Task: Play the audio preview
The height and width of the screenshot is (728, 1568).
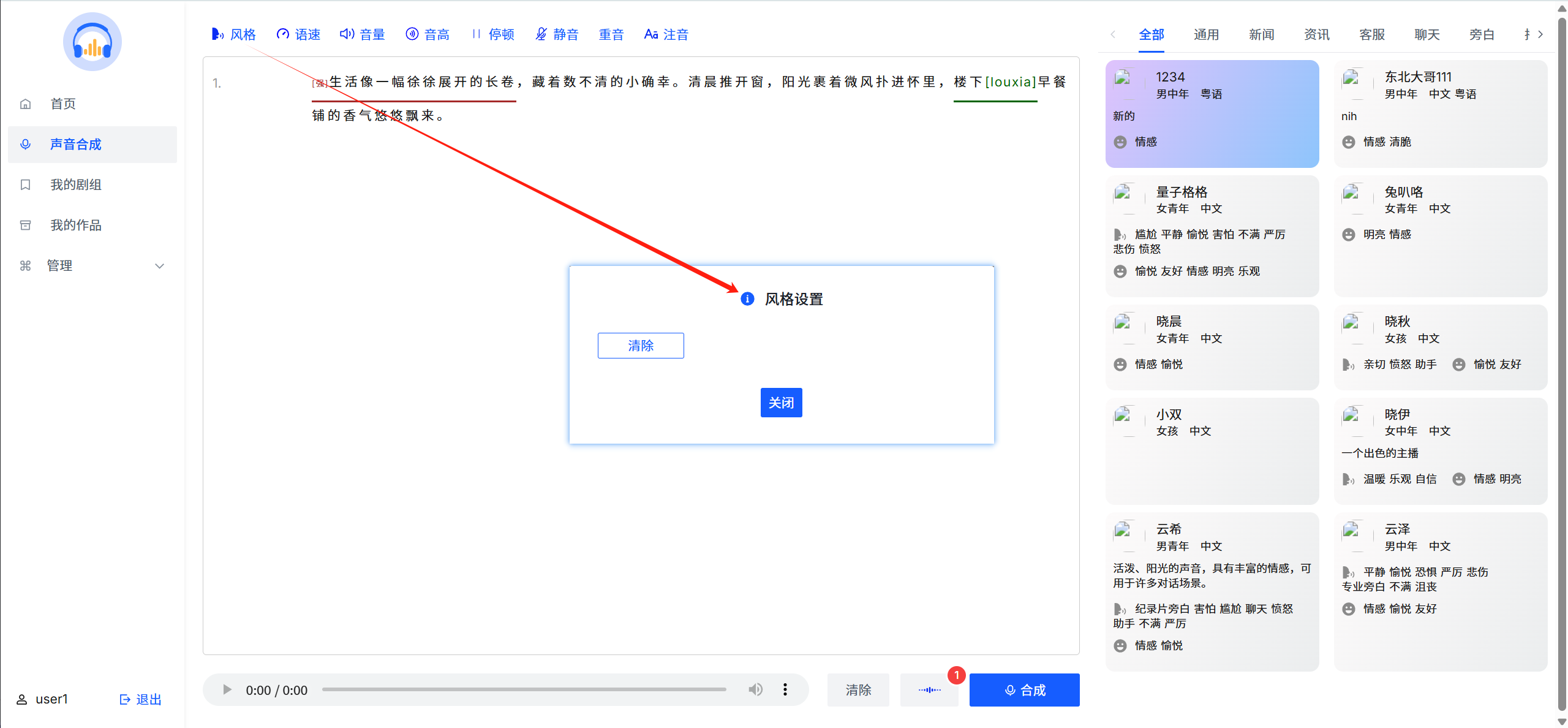Action: point(227,690)
